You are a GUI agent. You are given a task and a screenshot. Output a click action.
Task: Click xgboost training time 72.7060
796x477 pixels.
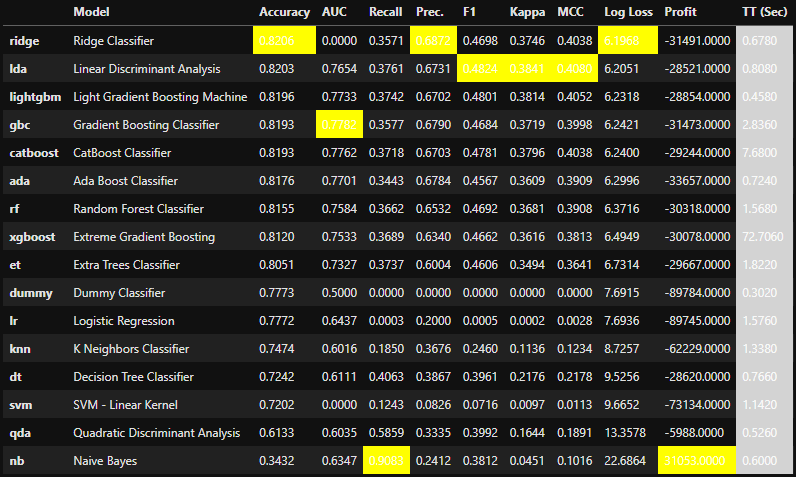[x=762, y=237]
